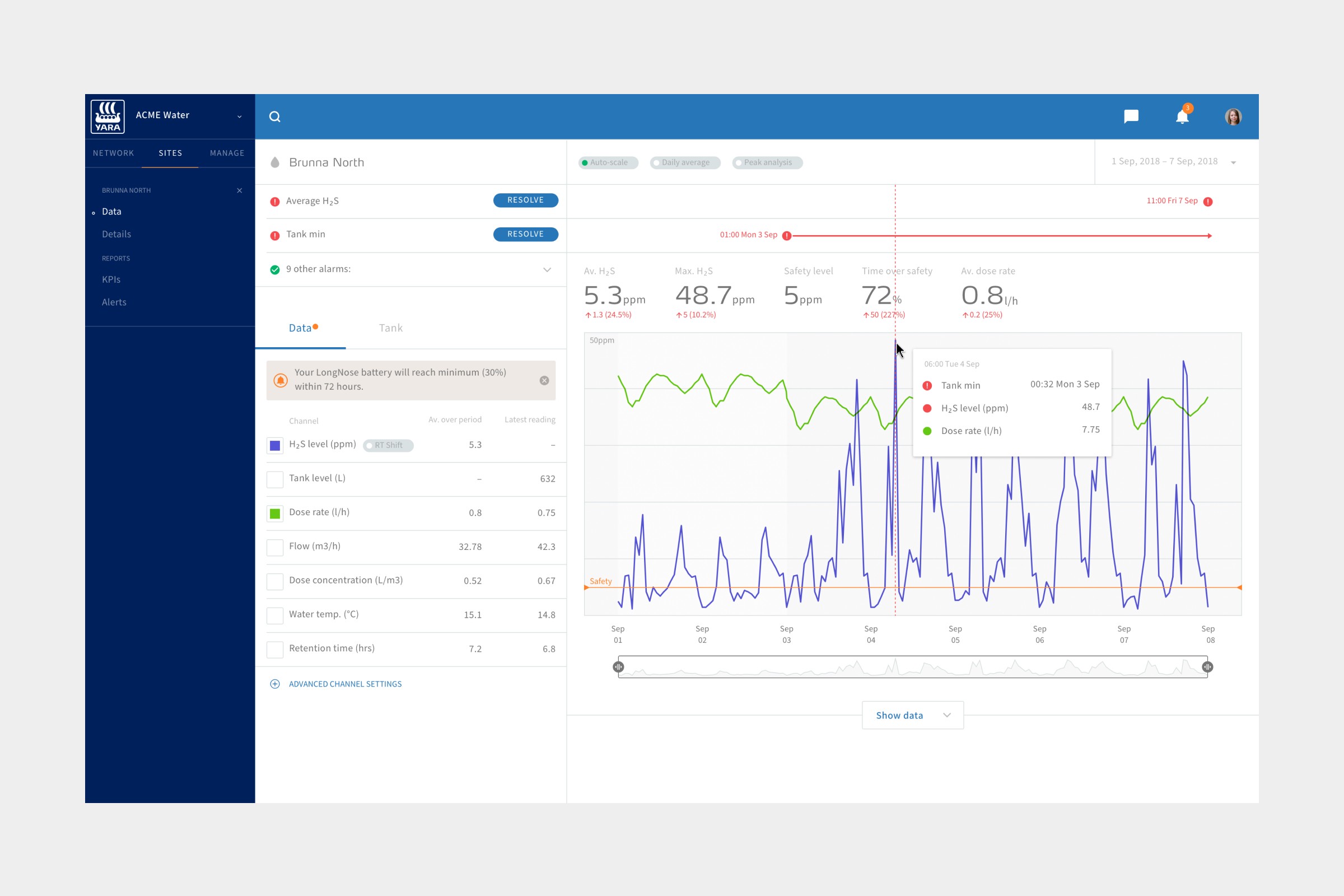Image resolution: width=1344 pixels, height=896 pixels.
Task: Check the Flow (m3/h) channel checkbox
Action: (274, 547)
